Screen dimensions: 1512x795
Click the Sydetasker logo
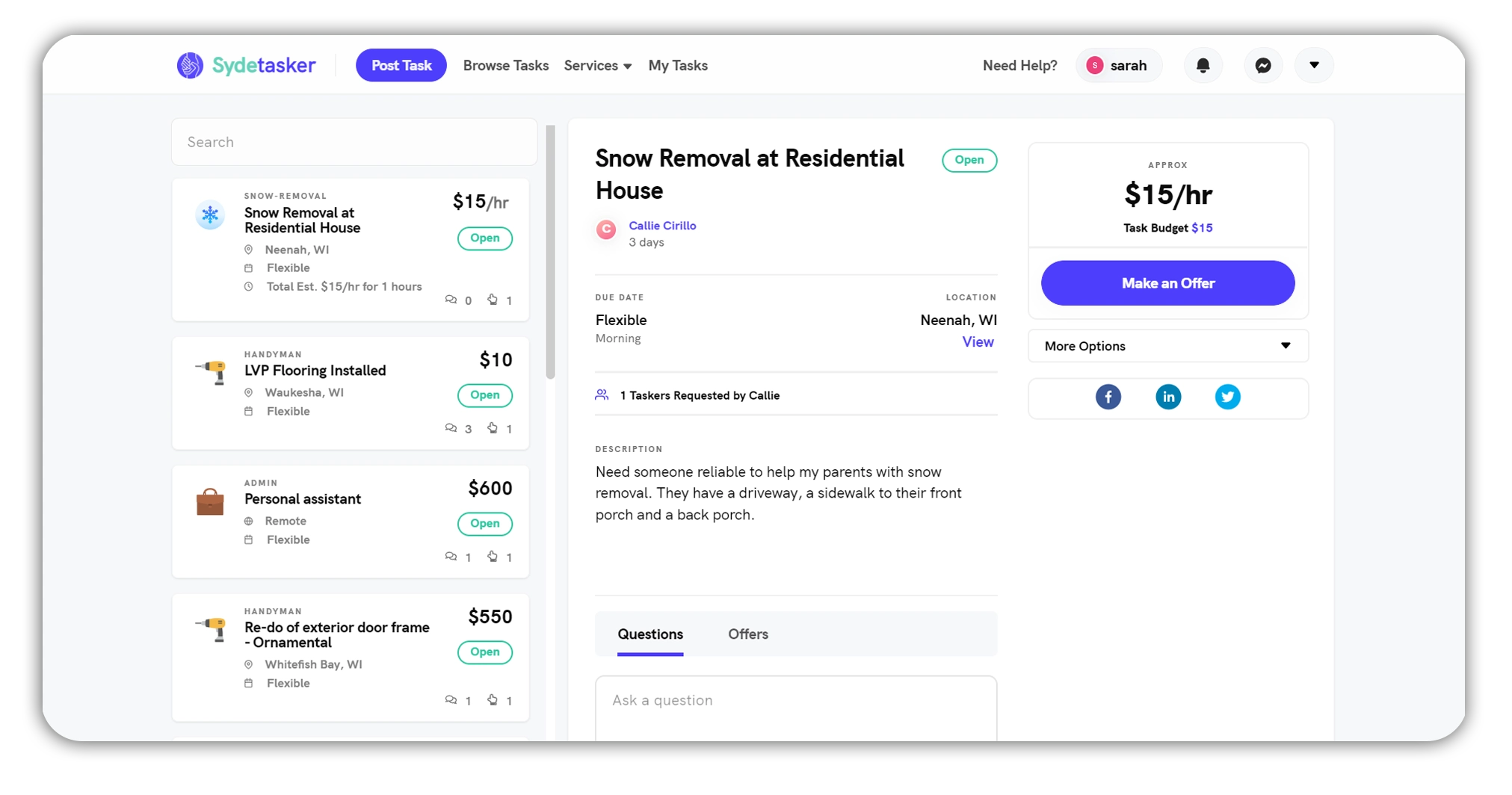[x=245, y=65]
